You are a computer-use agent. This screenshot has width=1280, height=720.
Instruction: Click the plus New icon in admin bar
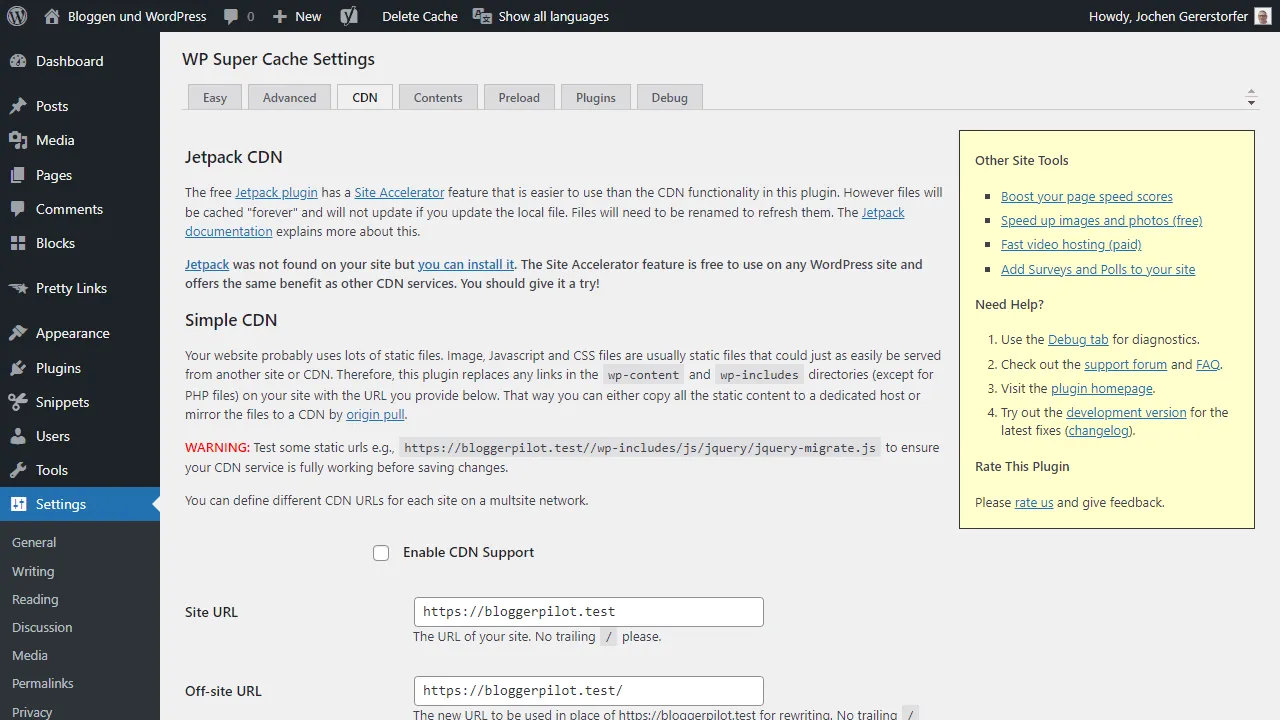click(280, 17)
